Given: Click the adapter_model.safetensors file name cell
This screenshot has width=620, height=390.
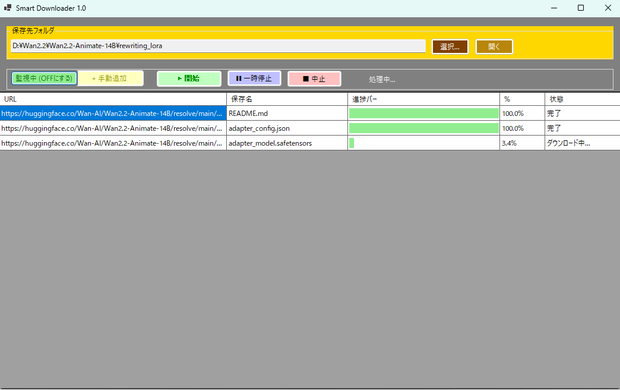Looking at the screenshot, I should [x=287, y=143].
